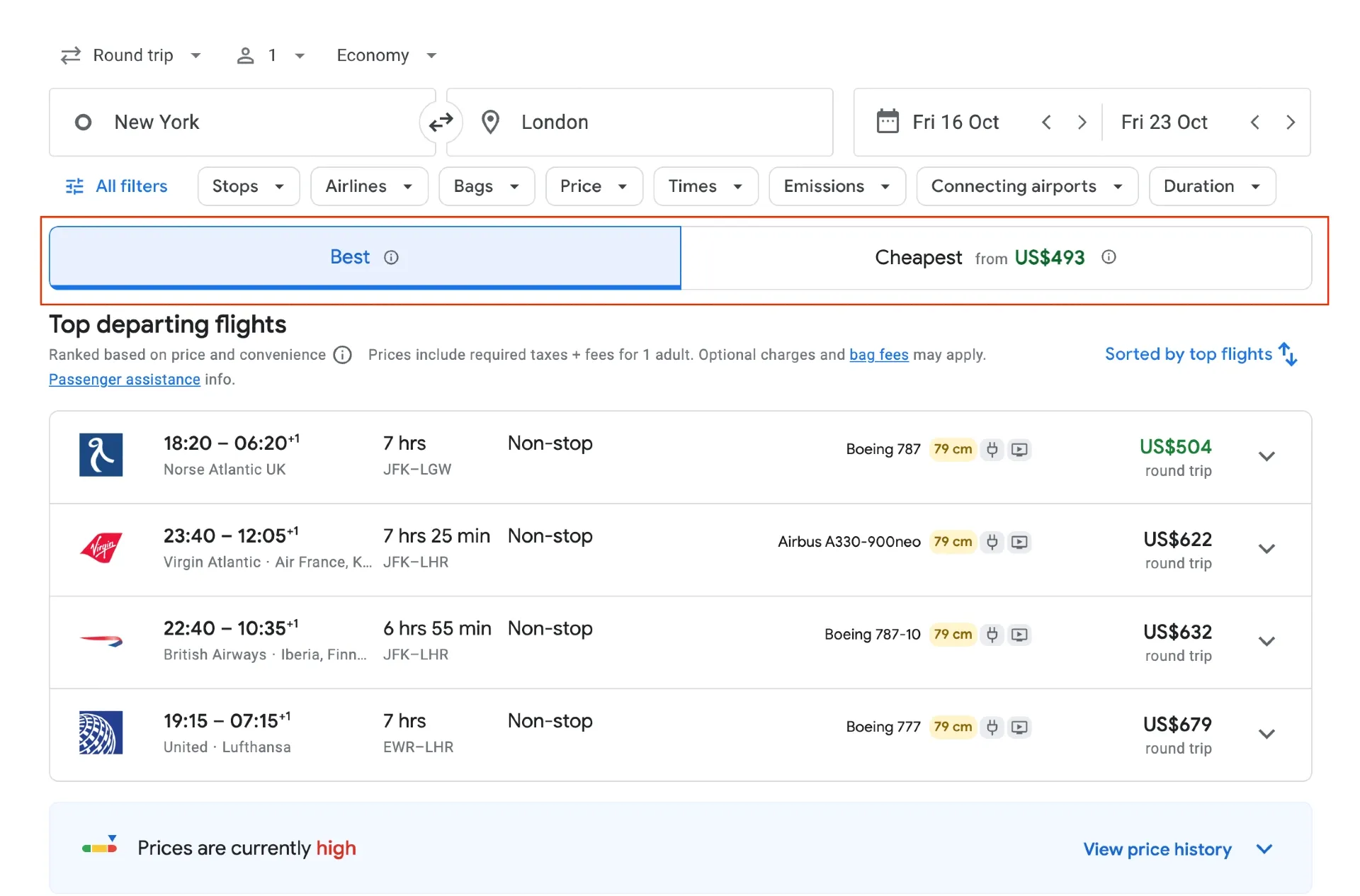Screen dimensions: 1360x896
Task: Open the Round trip dropdown
Action: [x=132, y=55]
